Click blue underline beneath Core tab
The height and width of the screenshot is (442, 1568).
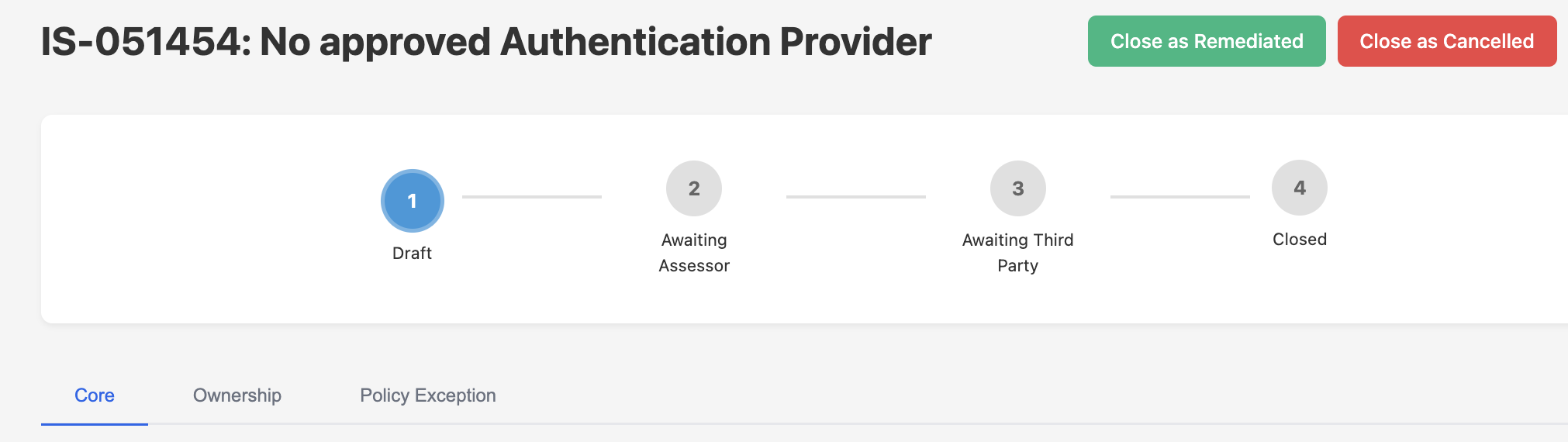point(95,423)
